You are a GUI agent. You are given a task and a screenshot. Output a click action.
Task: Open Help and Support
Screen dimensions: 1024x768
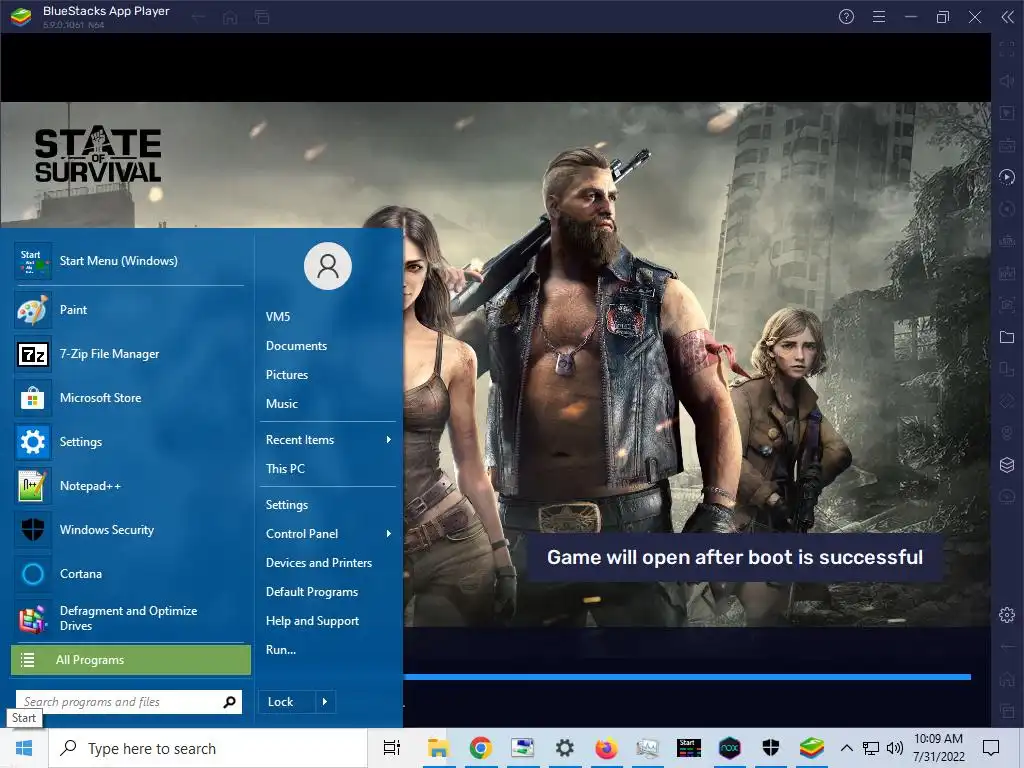[x=312, y=621]
